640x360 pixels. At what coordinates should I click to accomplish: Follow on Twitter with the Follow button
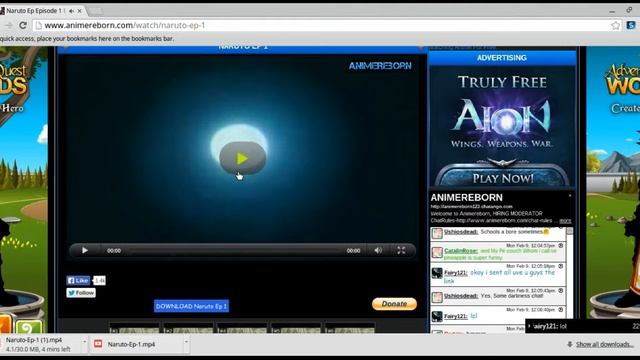81,293
